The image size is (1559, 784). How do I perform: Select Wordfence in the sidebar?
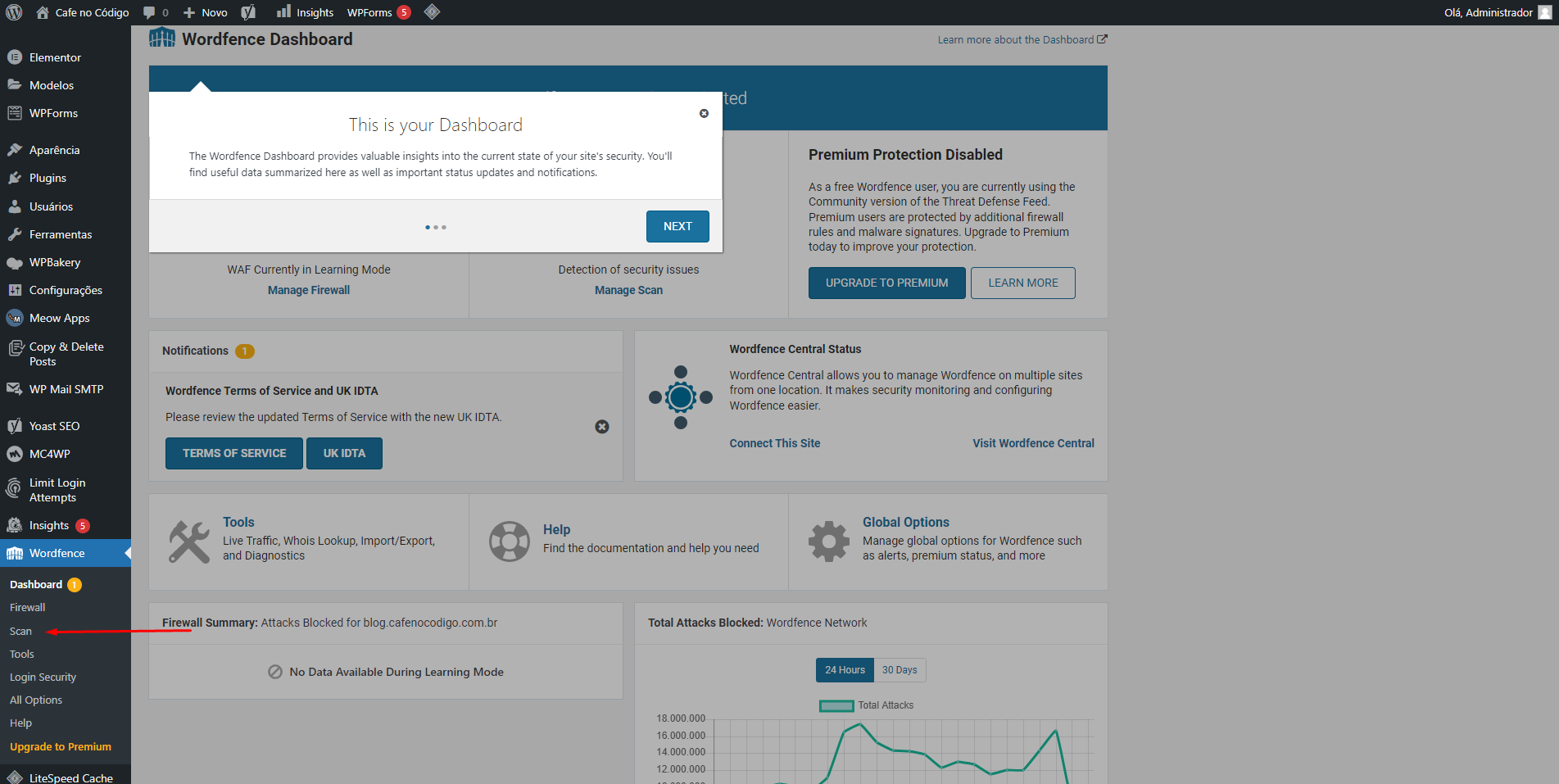click(66, 553)
